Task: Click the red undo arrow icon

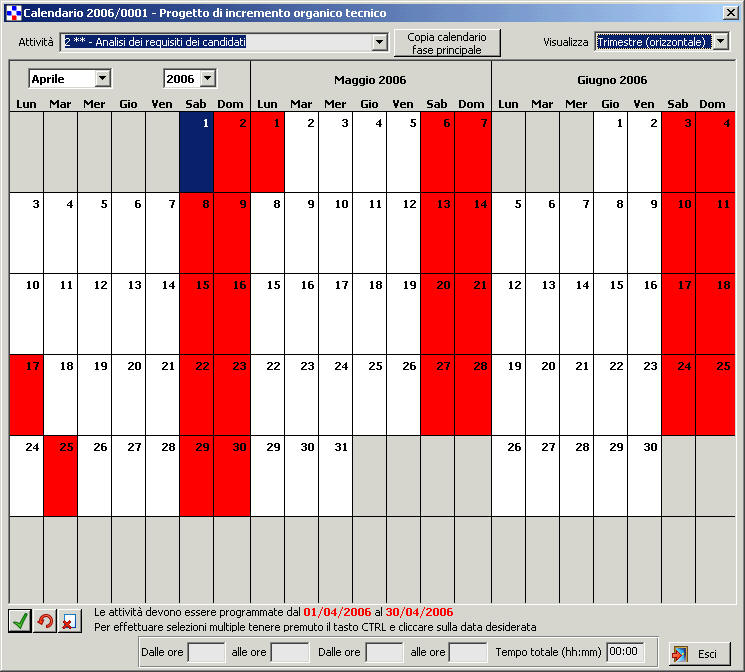Action: [43, 621]
